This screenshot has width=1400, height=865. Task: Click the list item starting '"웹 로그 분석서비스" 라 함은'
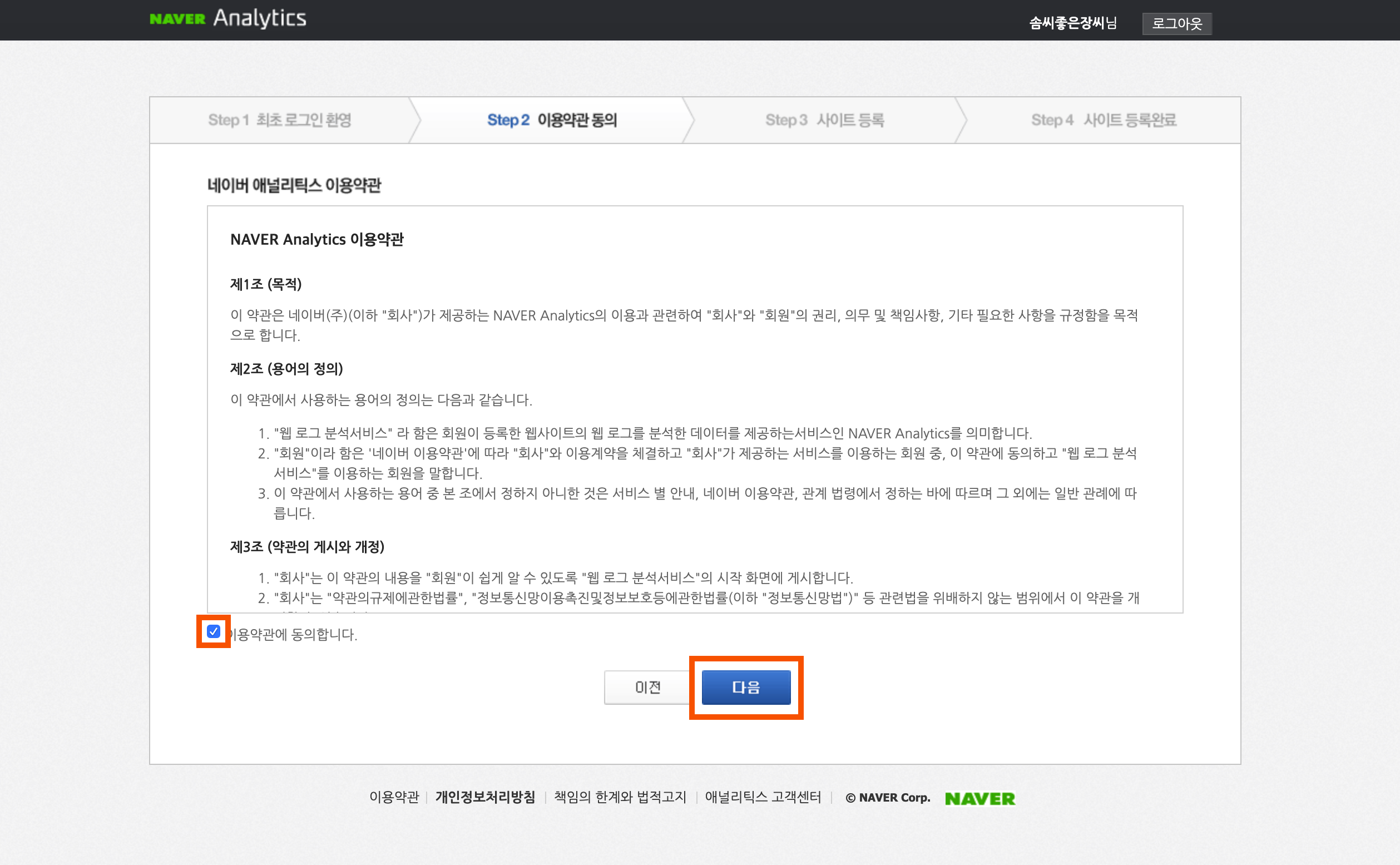pos(652,433)
